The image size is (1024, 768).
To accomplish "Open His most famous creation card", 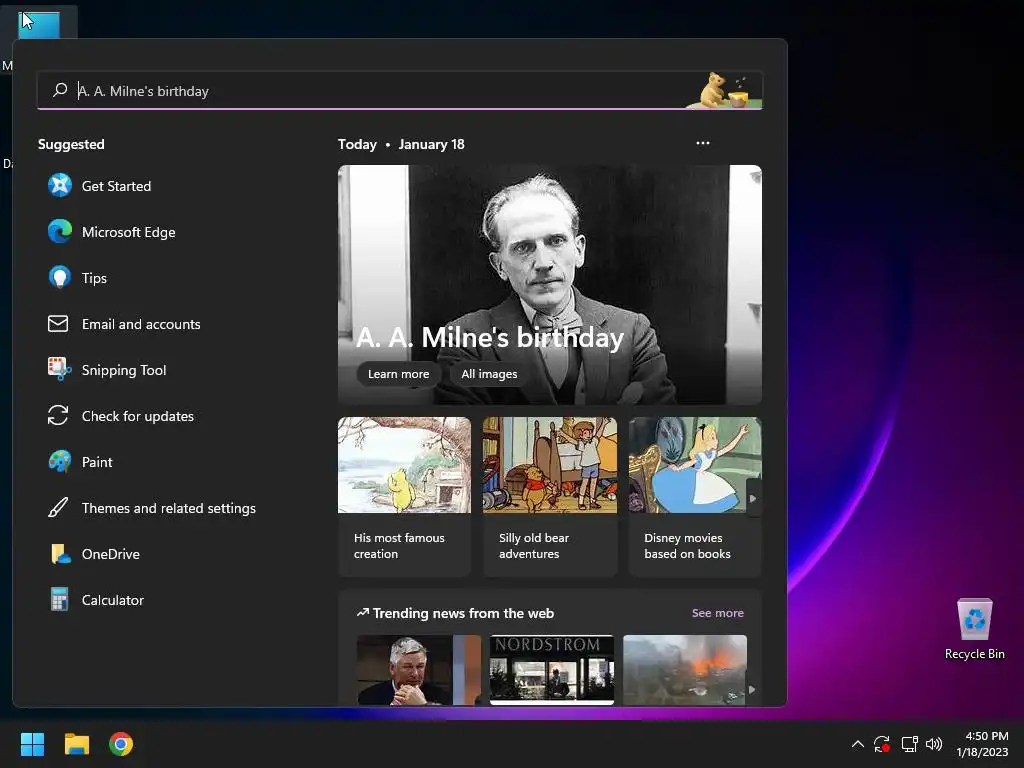I will coord(404,497).
